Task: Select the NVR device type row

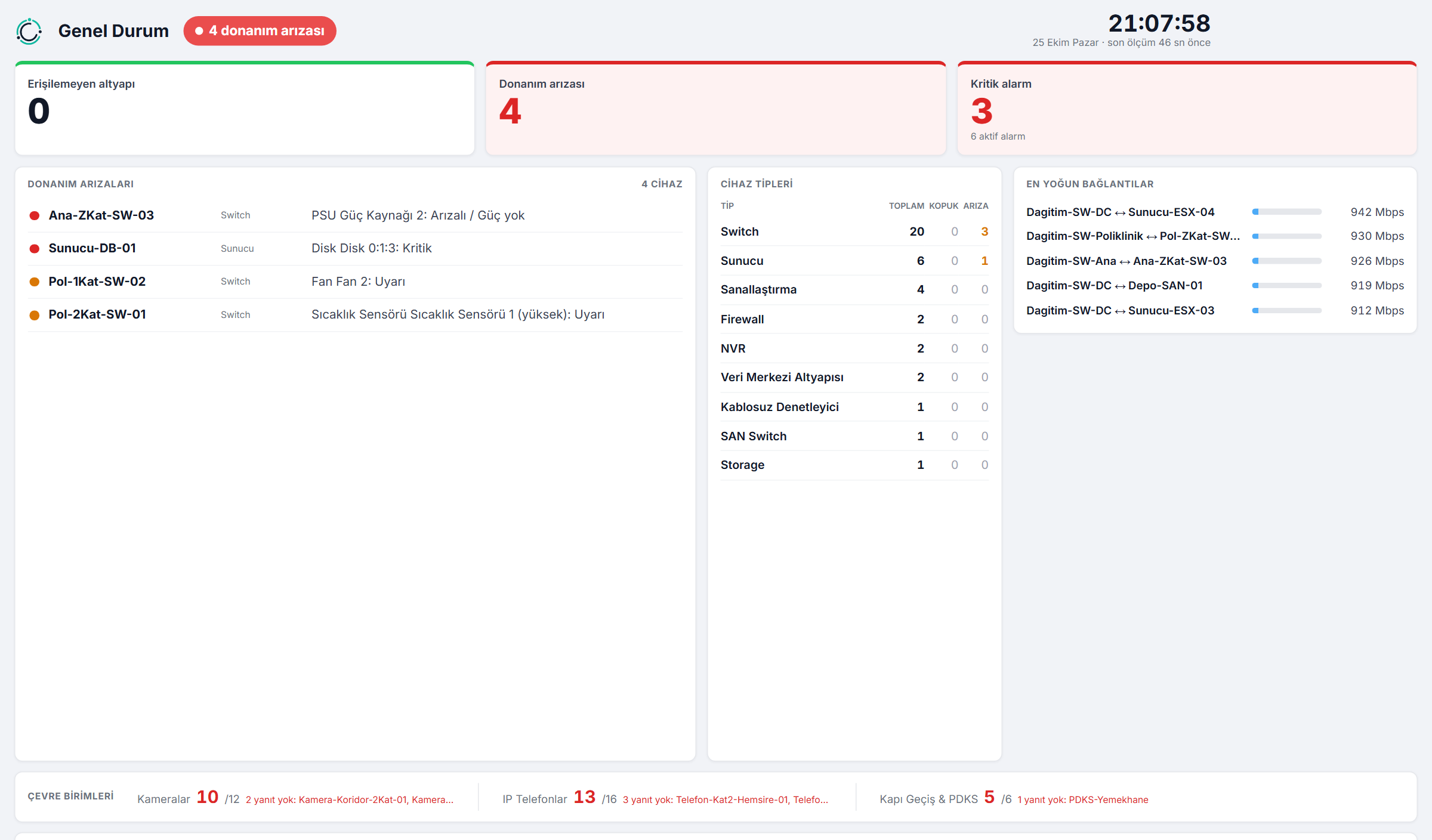Action: point(854,348)
